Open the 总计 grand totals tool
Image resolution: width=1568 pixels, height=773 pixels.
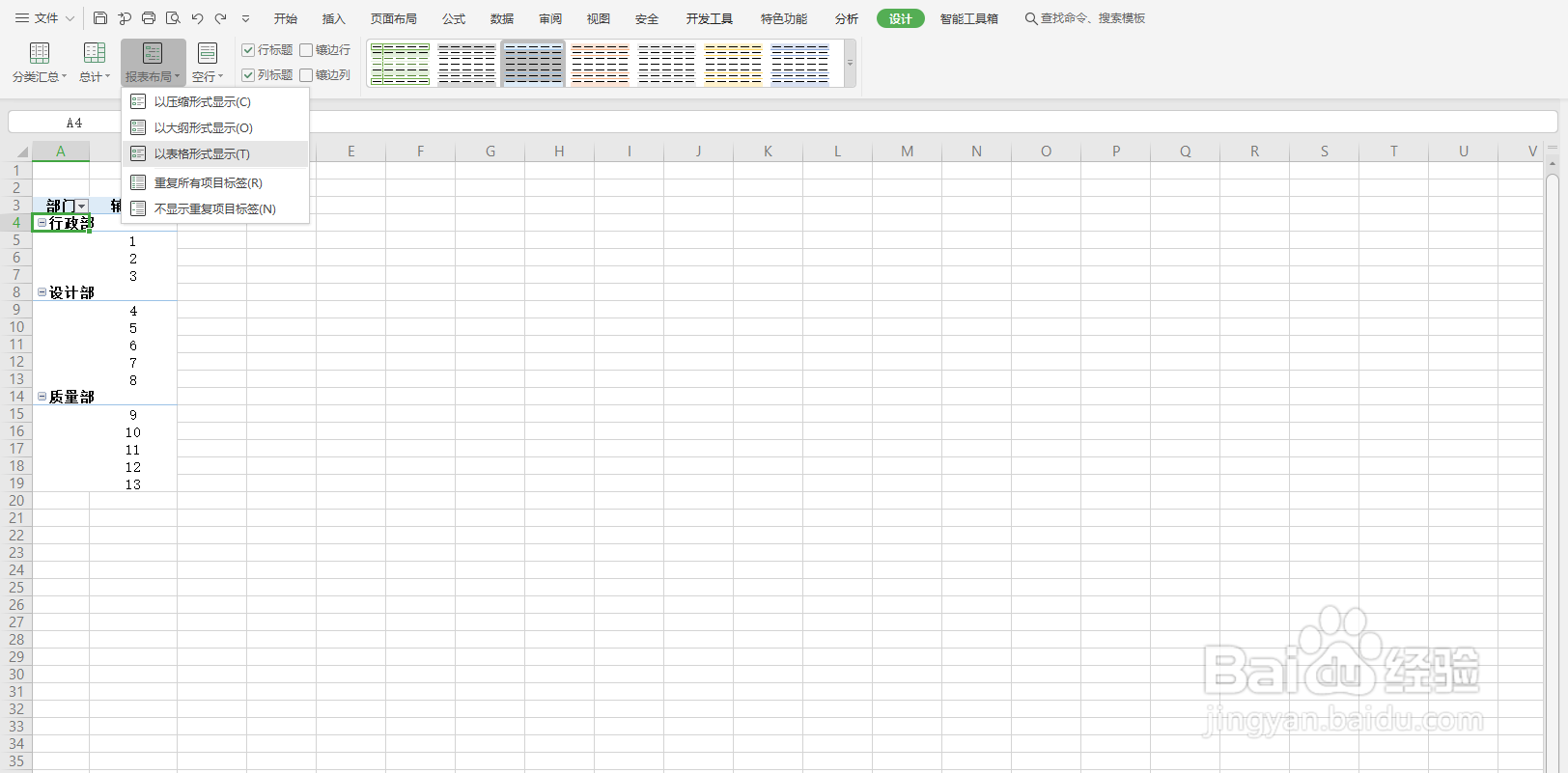(95, 63)
